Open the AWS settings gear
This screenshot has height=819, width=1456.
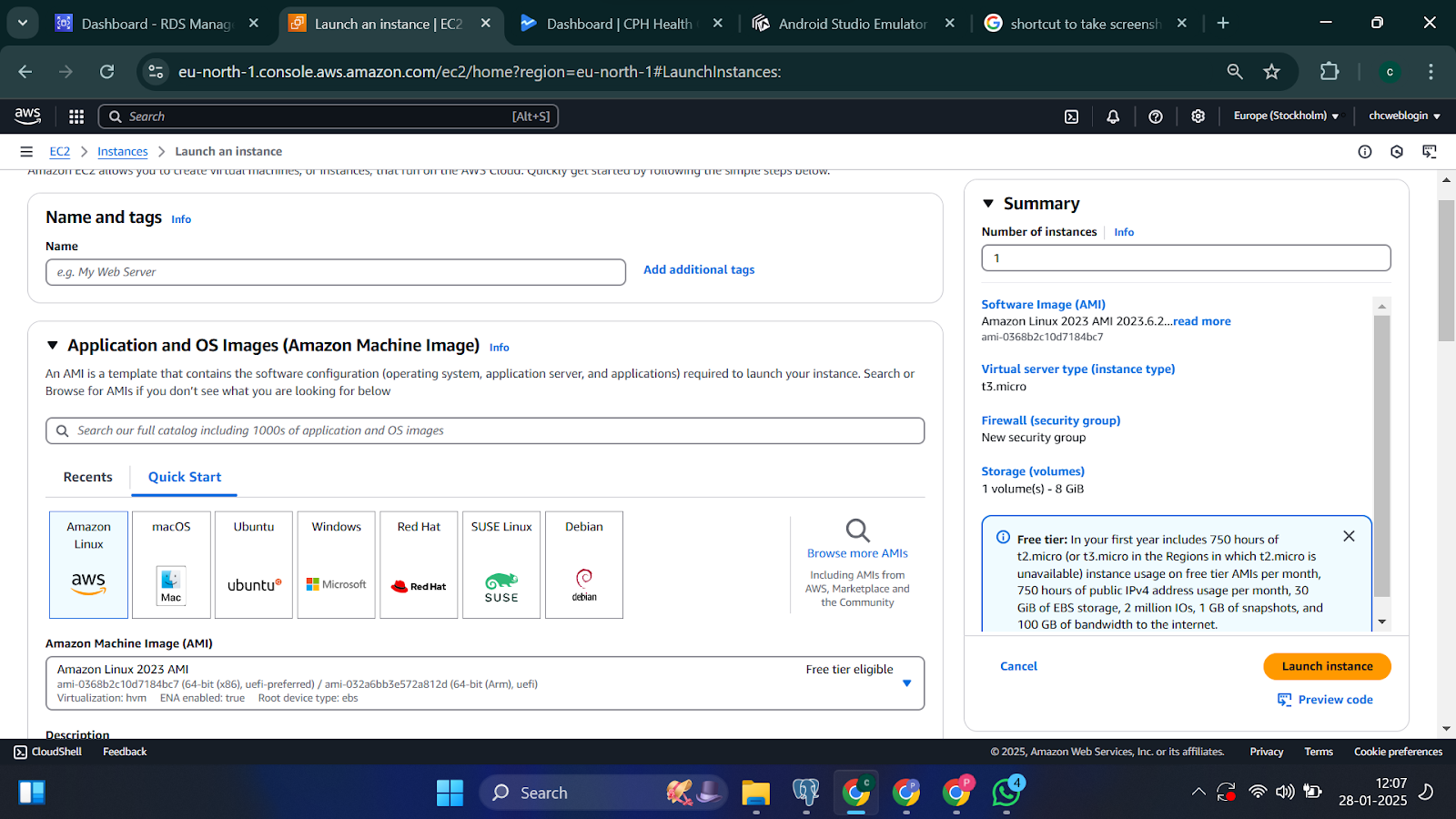[x=1198, y=116]
